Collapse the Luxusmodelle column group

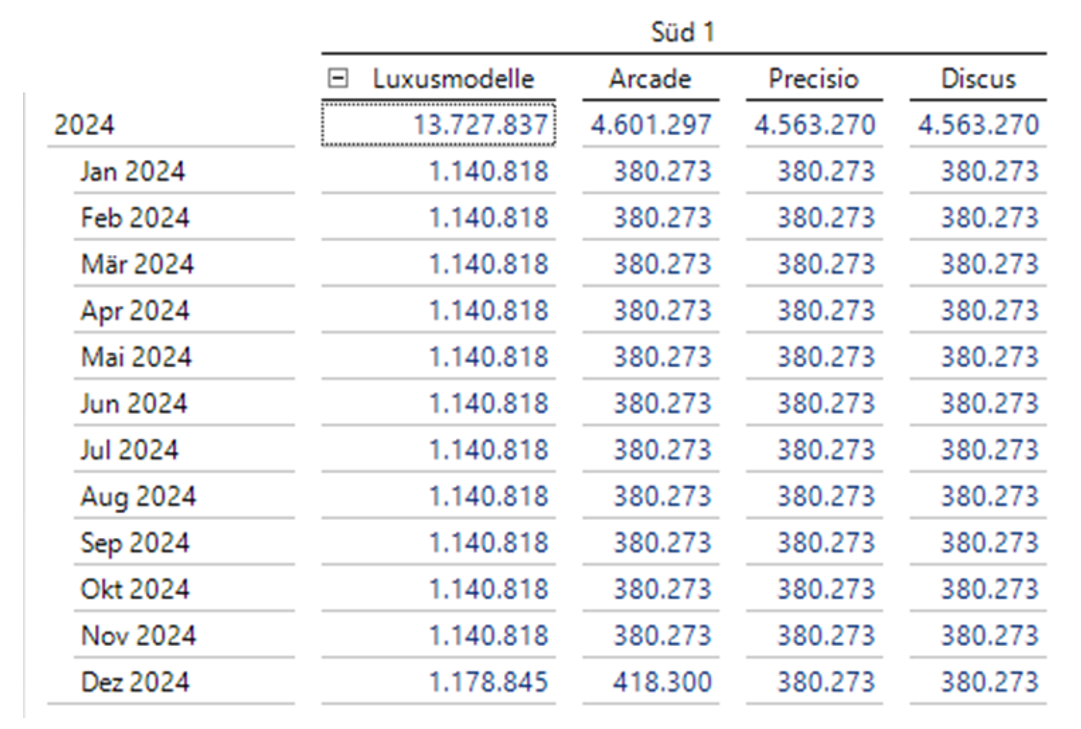[340, 79]
